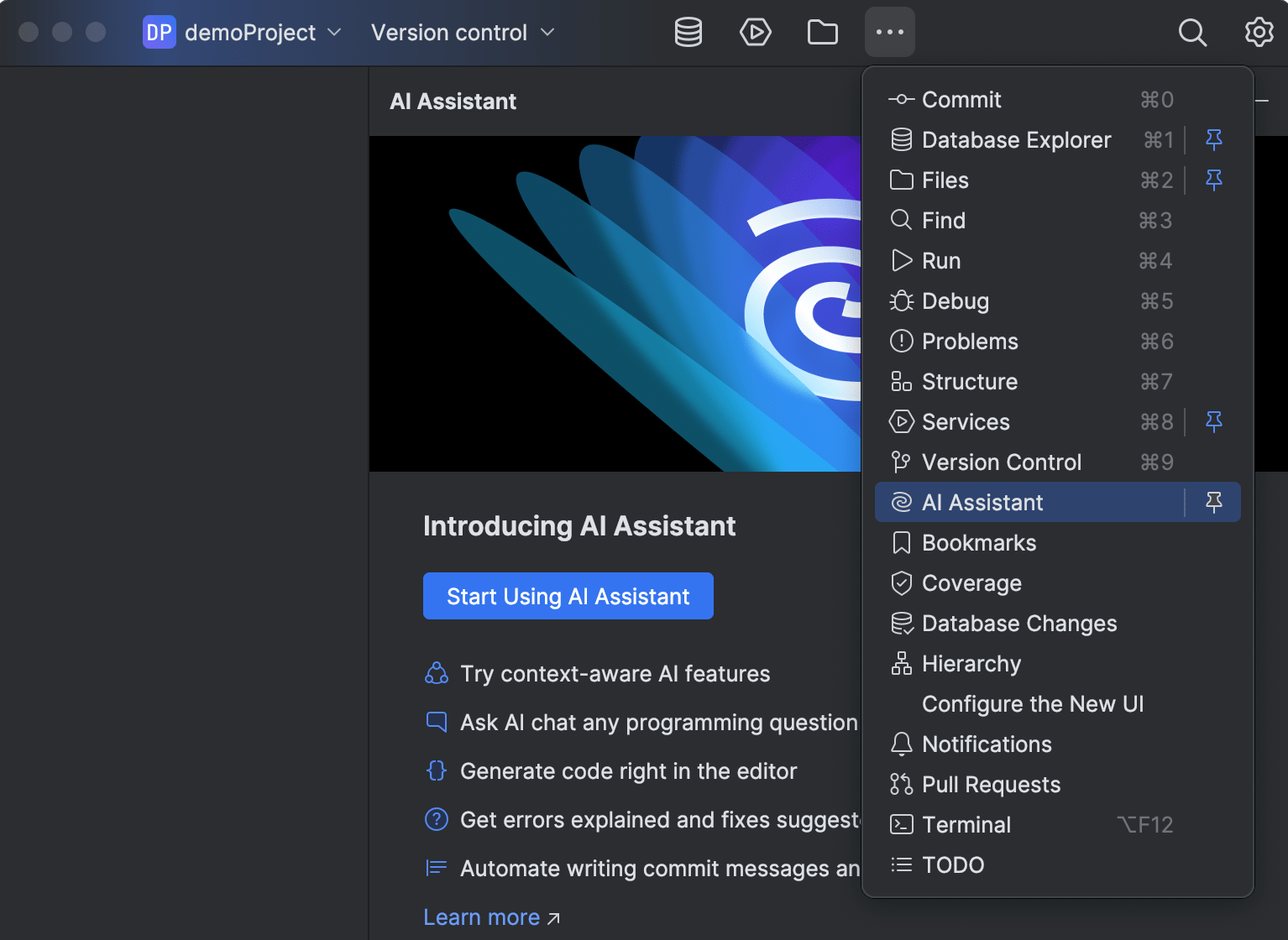Click the Commit graph icon in the menu
1288x940 pixels.
click(901, 99)
